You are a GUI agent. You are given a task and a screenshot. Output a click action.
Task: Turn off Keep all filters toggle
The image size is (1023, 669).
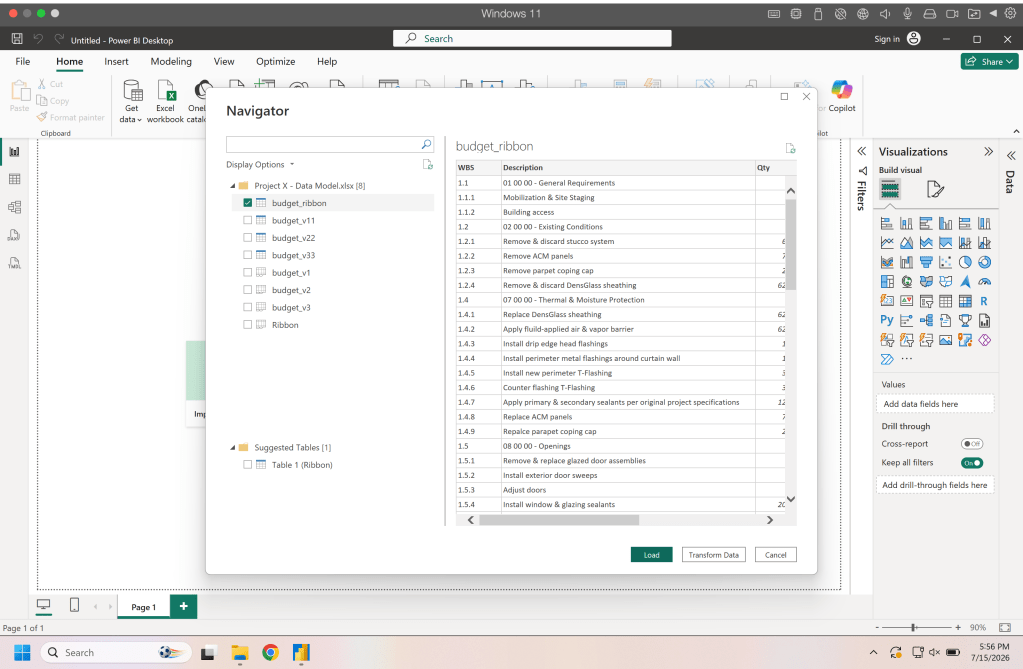971,463
